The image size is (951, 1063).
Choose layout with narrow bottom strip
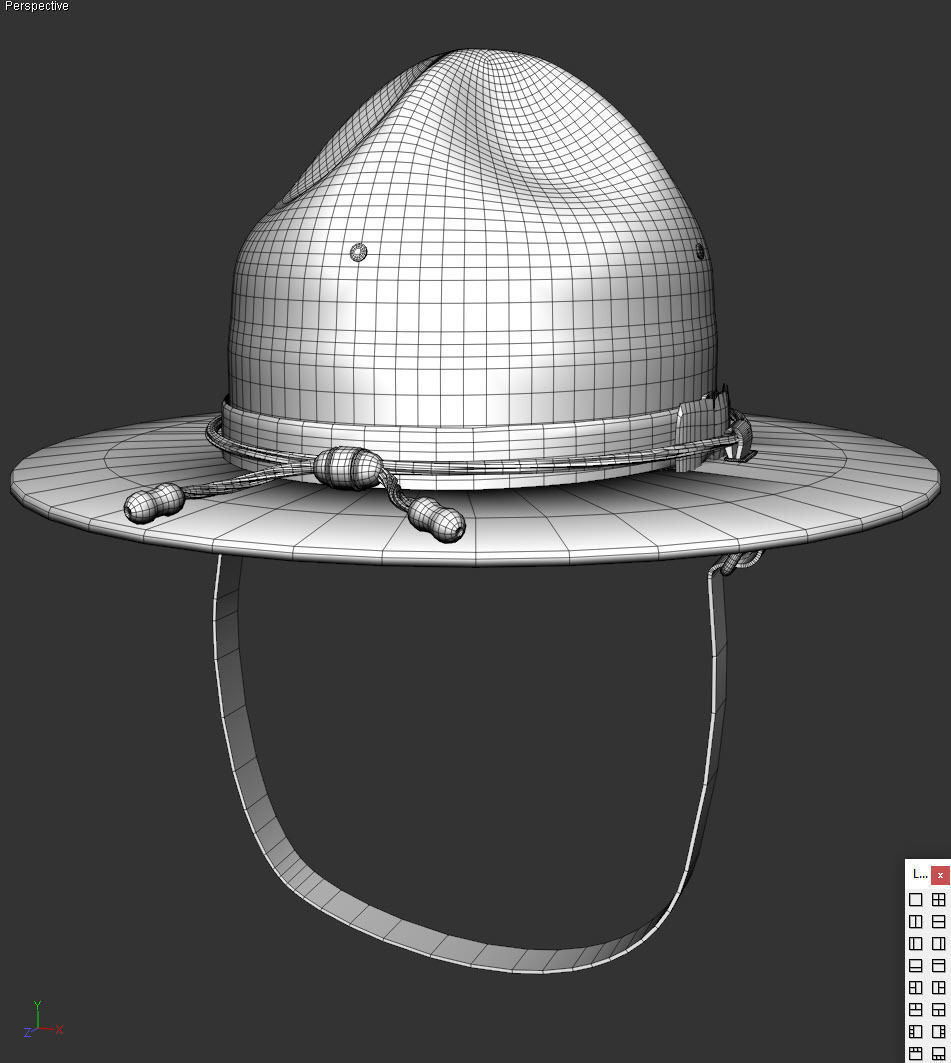[x=915, y=965]
